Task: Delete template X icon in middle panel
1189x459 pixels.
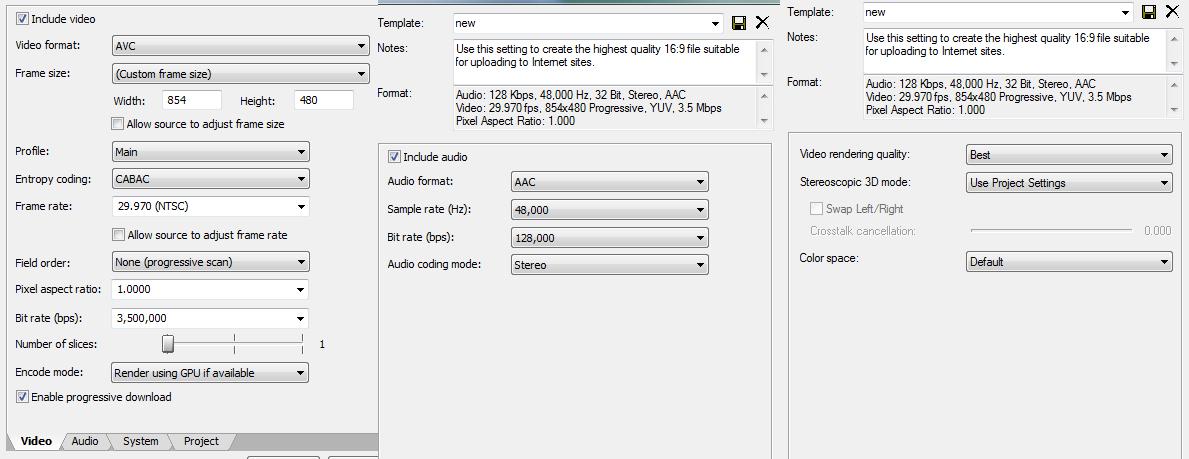Action: point(762,24)
